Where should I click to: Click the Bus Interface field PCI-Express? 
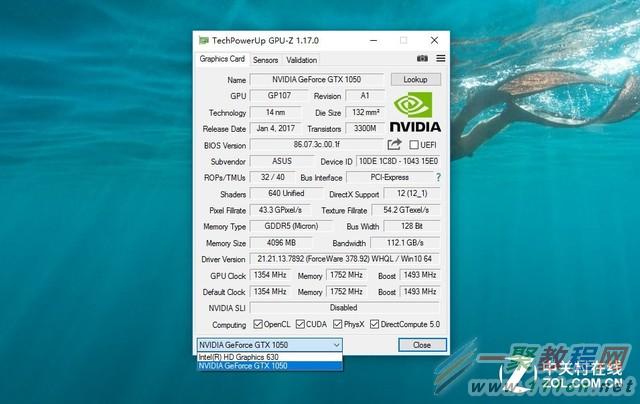(x=390, y=178)
